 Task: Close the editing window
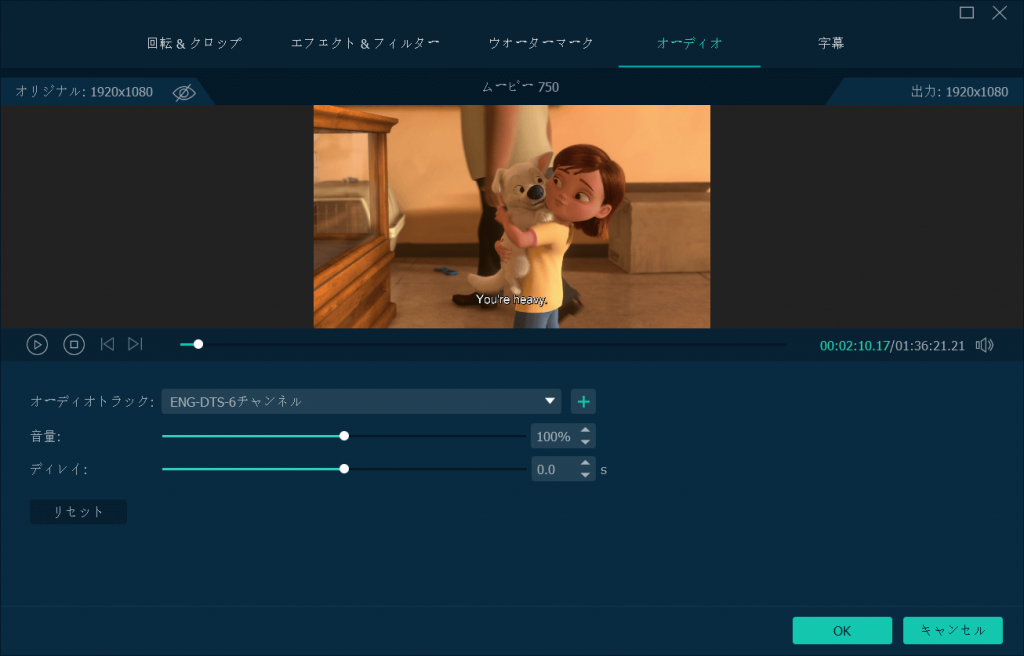coord(999,13)
